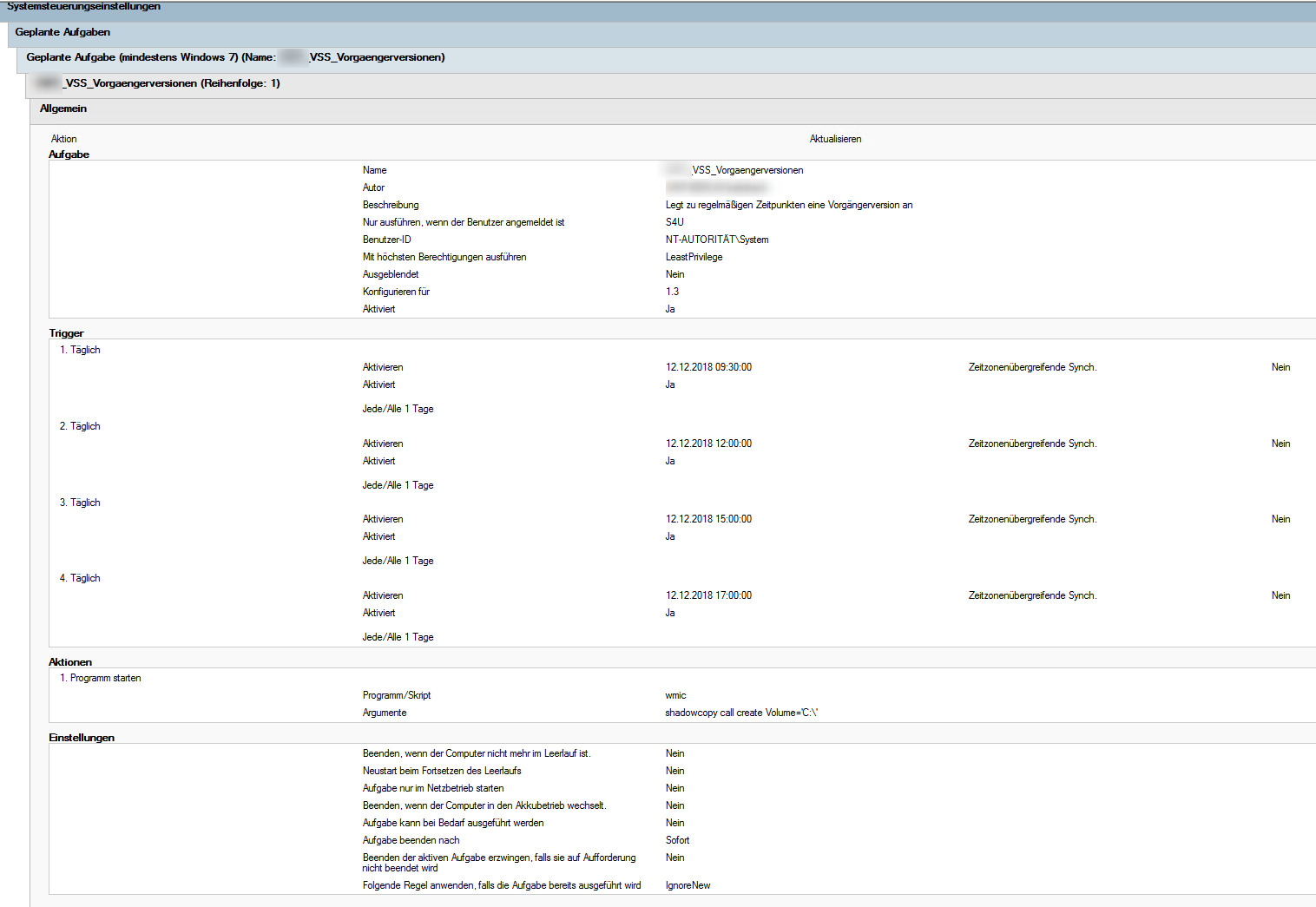1316x907 pixels.
Task: Click the 12.12.2018 09:30:00 activation time
Action: pos(708,367)
